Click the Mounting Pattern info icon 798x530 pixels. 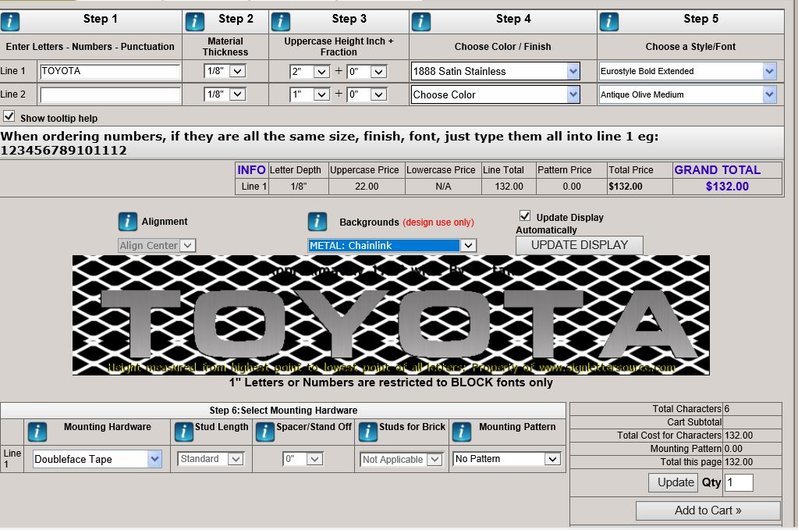pos(462,432)
